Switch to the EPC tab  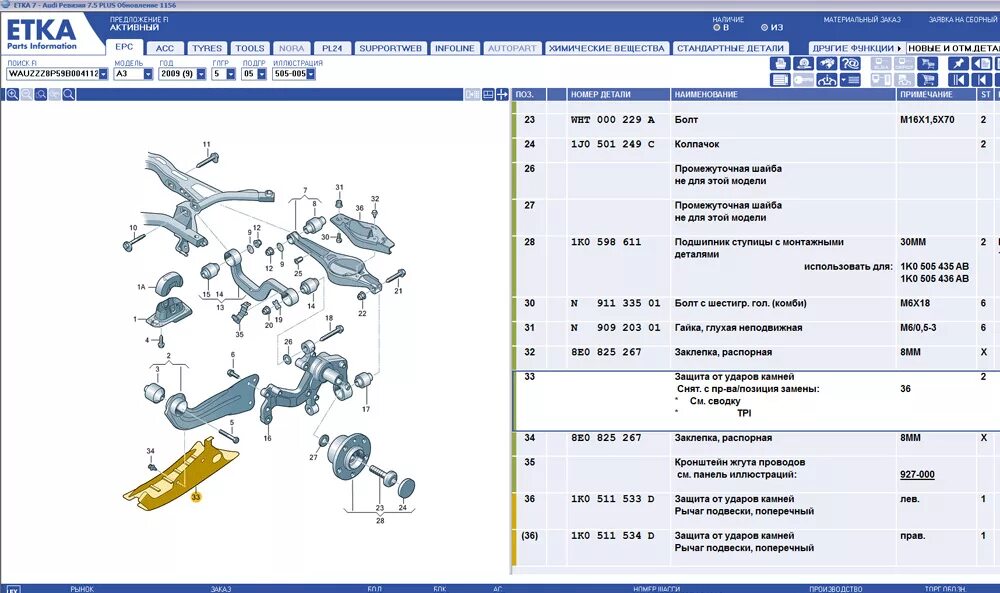124,47
